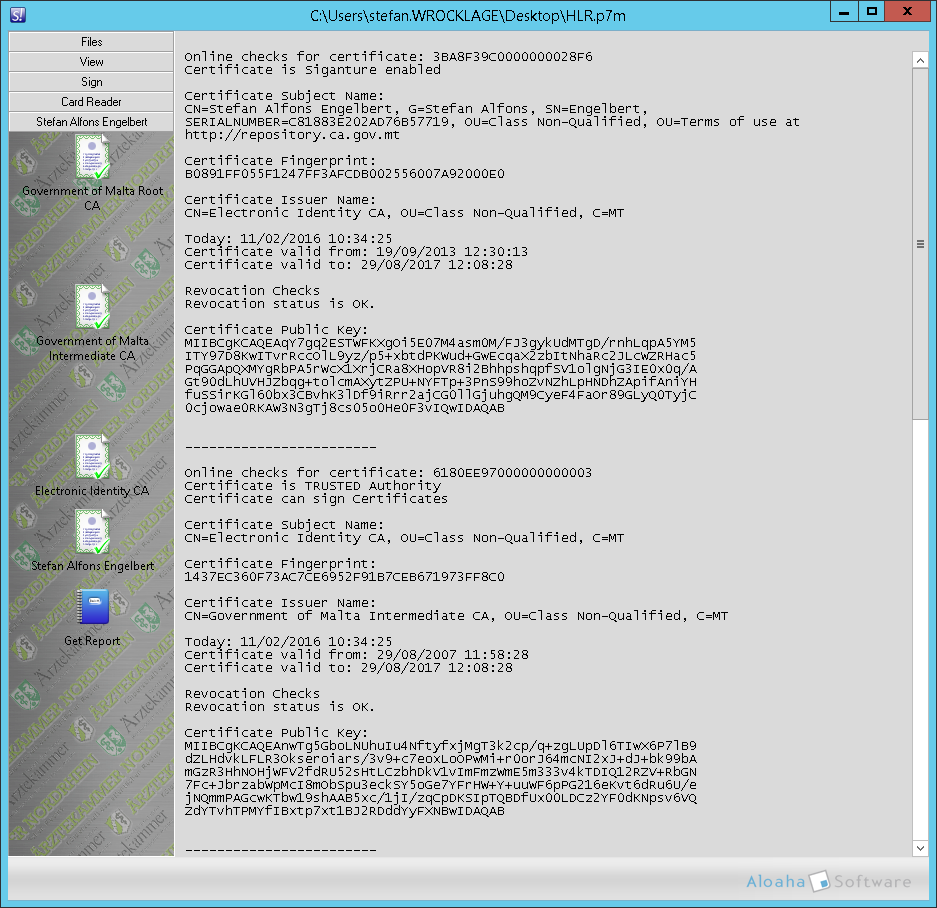Click the Aloaha Software logo
937x908 pixels.
tap(829, 881)
